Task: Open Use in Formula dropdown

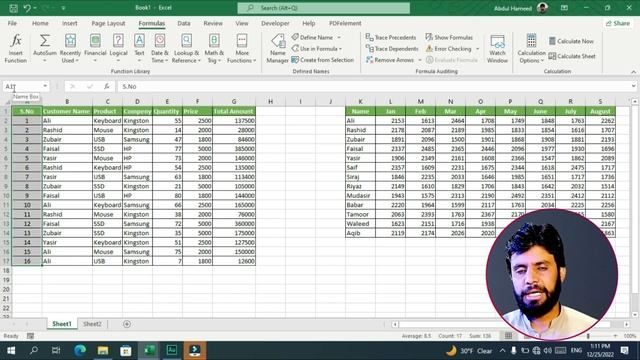Action: (317, 49)
